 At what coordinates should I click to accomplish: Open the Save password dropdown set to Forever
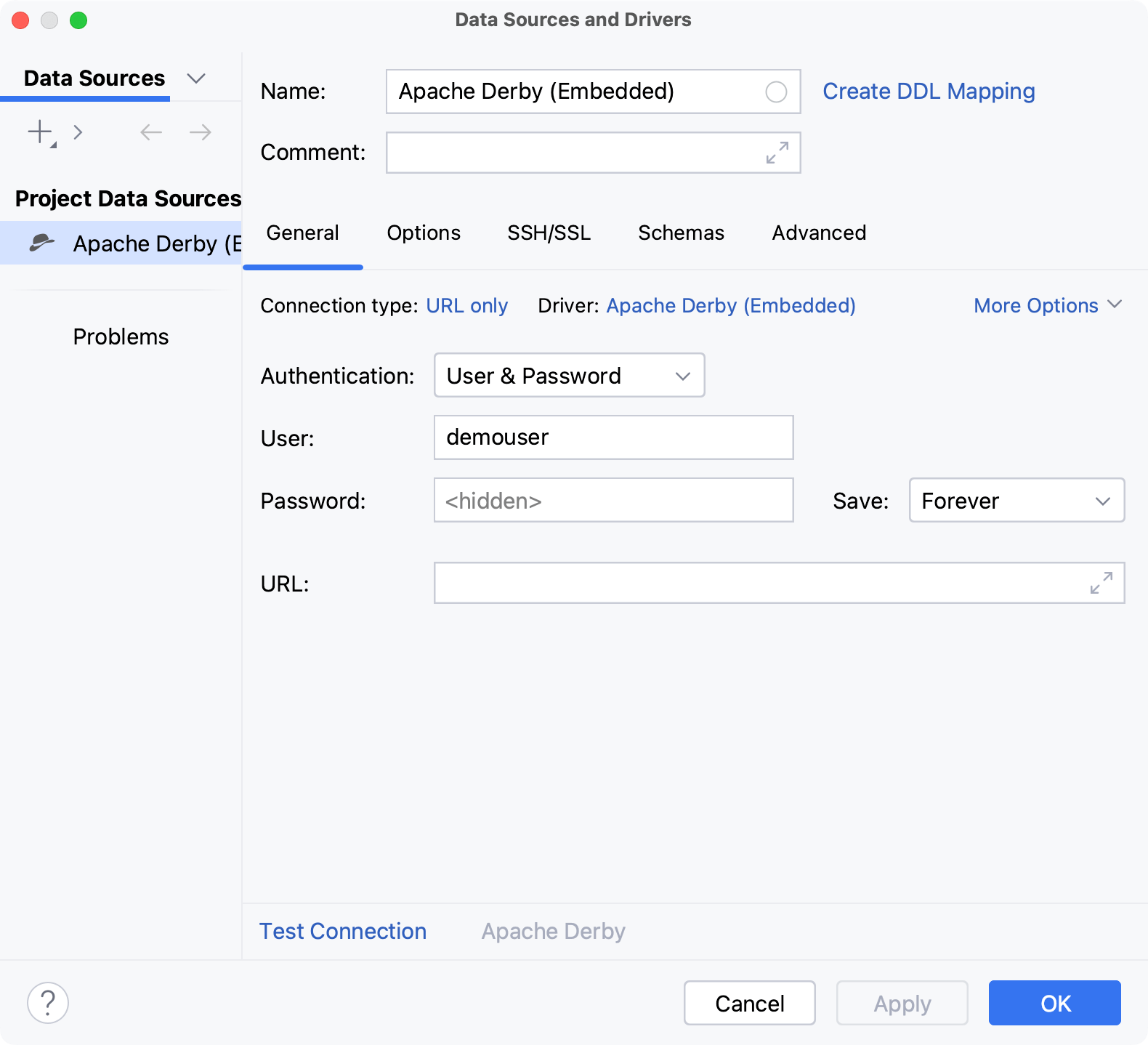[x=1016, y=501]
